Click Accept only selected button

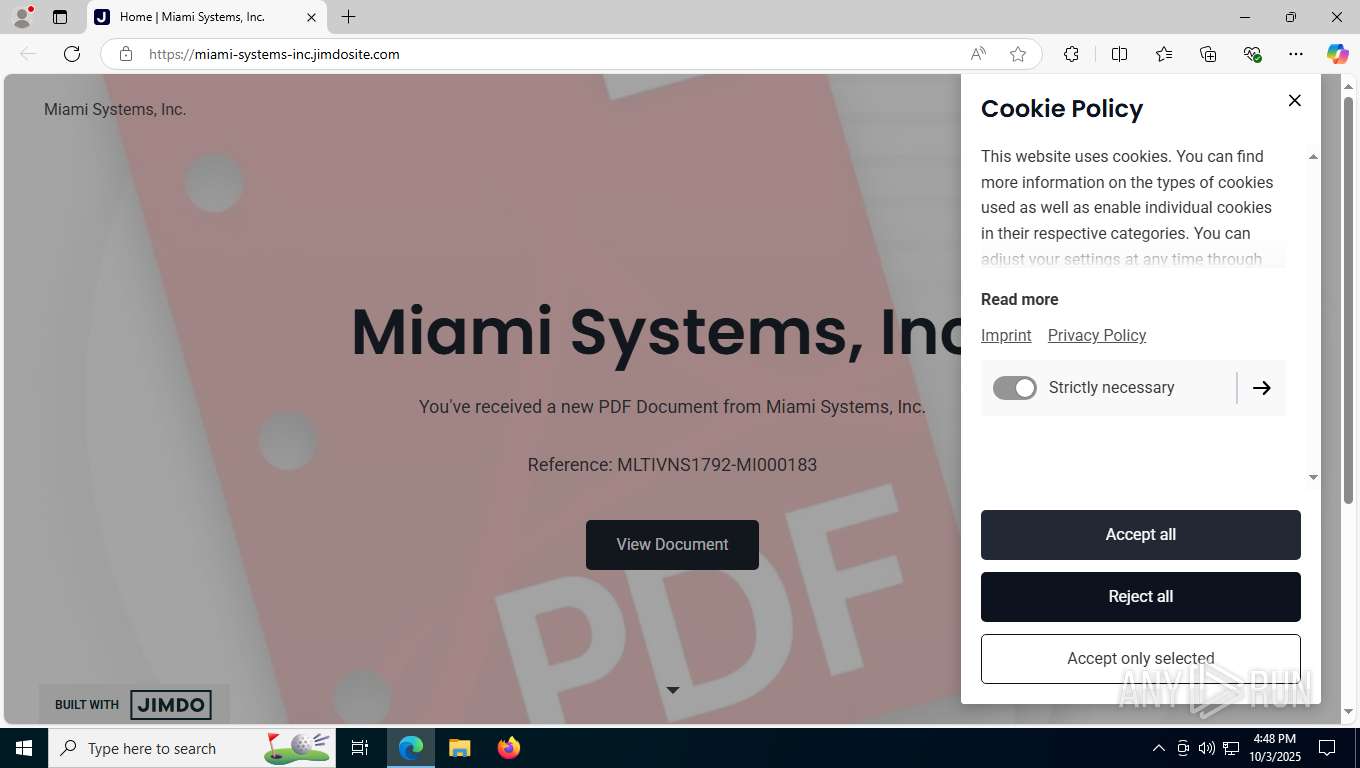click(x=1141, y=659)
